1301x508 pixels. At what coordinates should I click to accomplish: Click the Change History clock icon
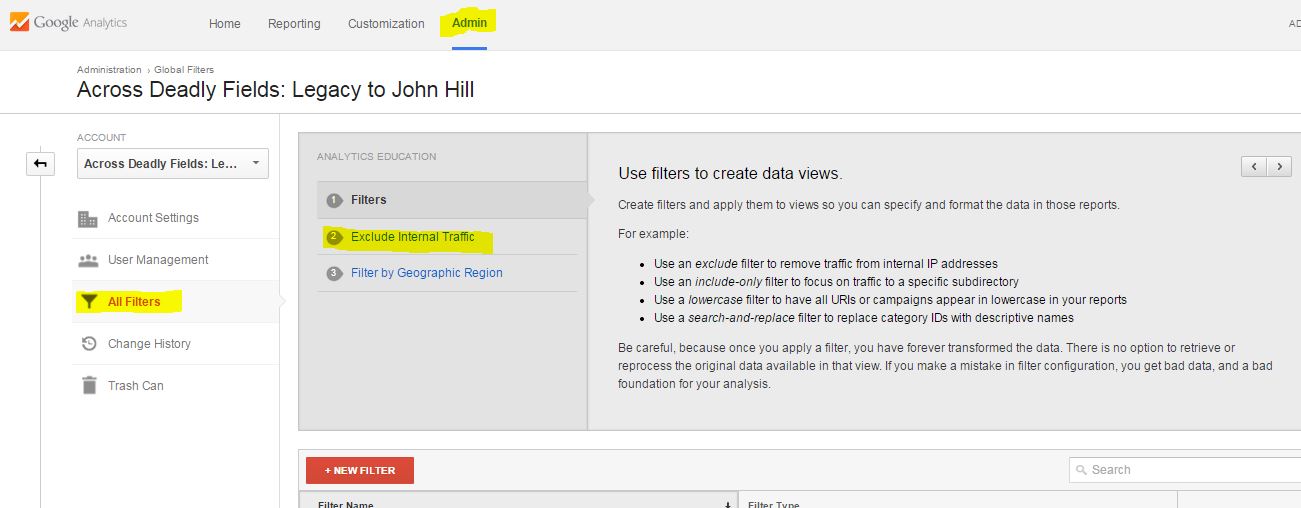(88, 344)
